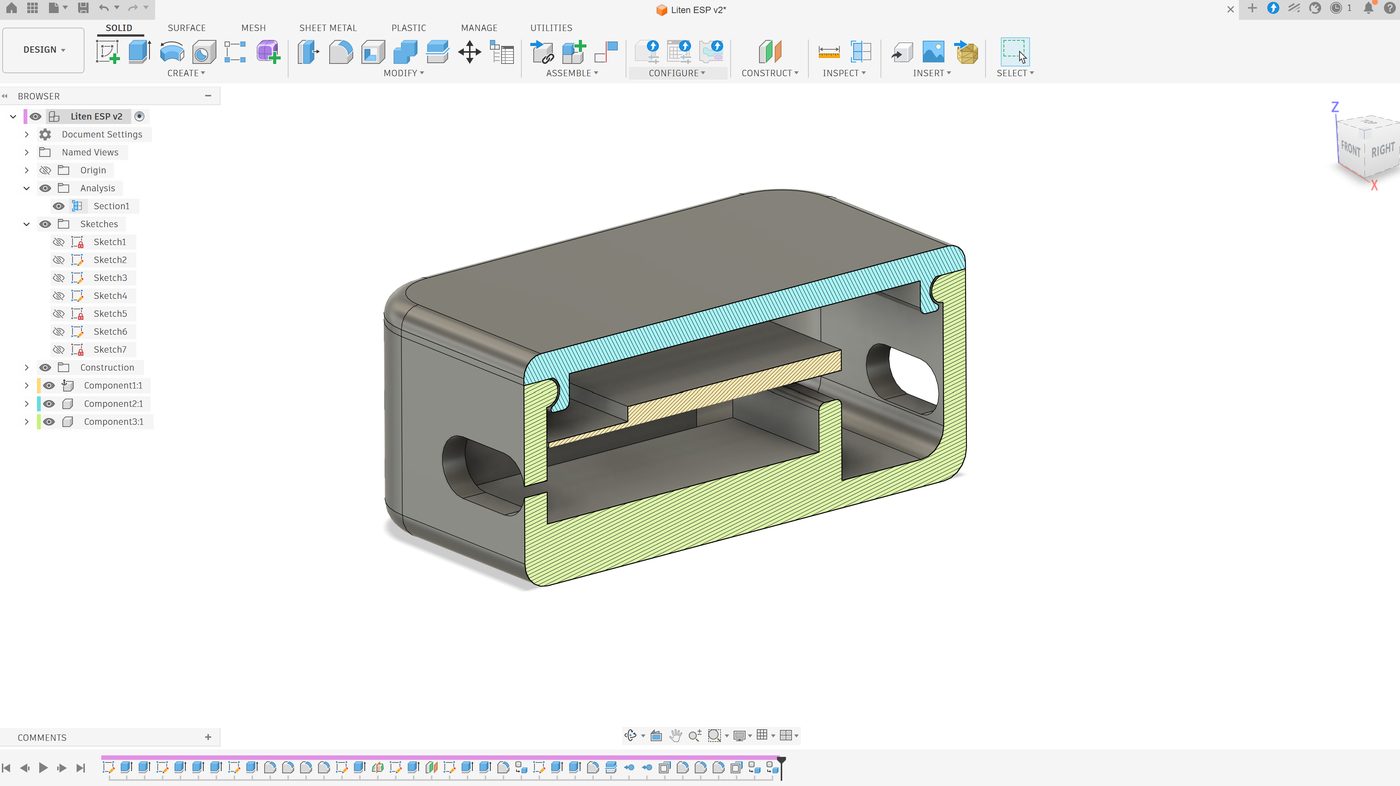Screen dimensions: 1400x786
Task: Open the DESIGN workspace dropdown
Action: click(x=43, y=50)
